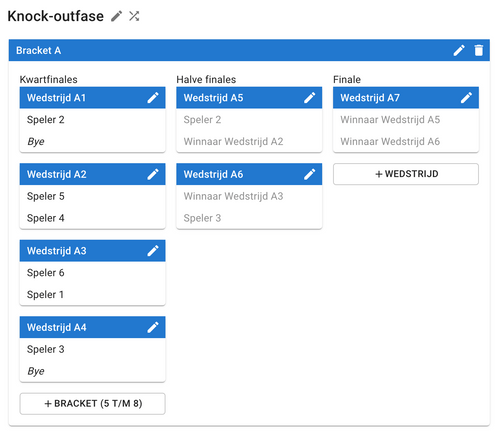Edit Wedstrijd A7 via pencil icon
Image resolution: width=500 pixels, height=435 pixels.
[x=466, y=98]
